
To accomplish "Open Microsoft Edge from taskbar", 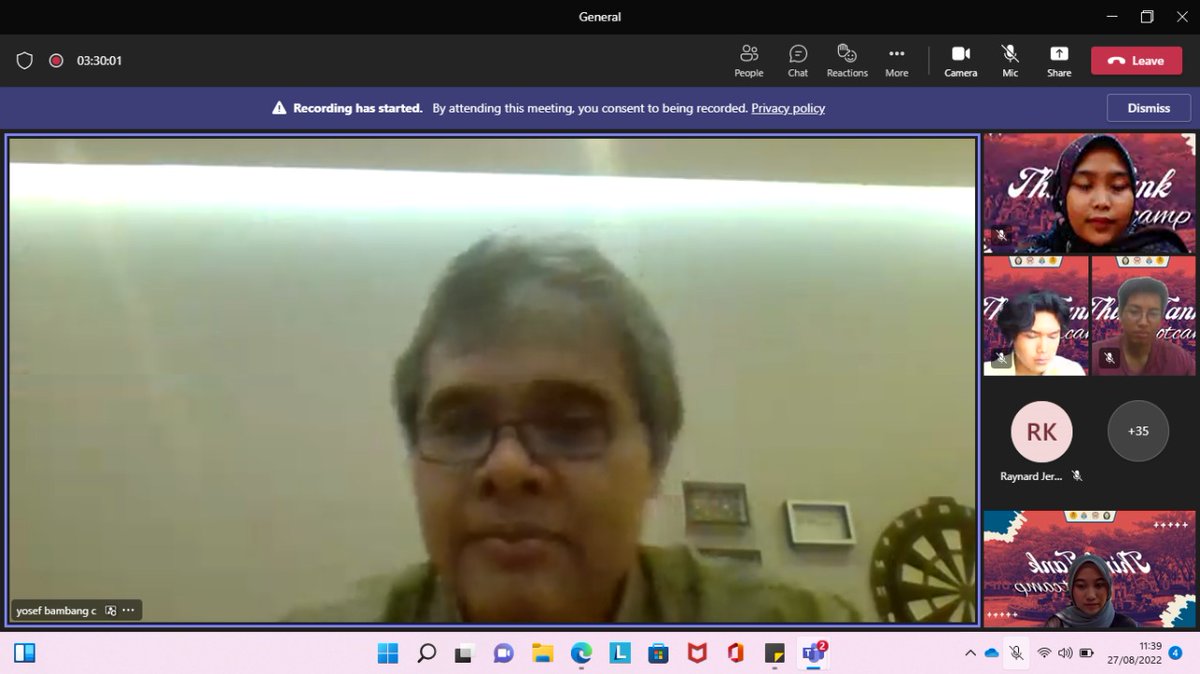I will pyautogui.click(x=581, y=653).
